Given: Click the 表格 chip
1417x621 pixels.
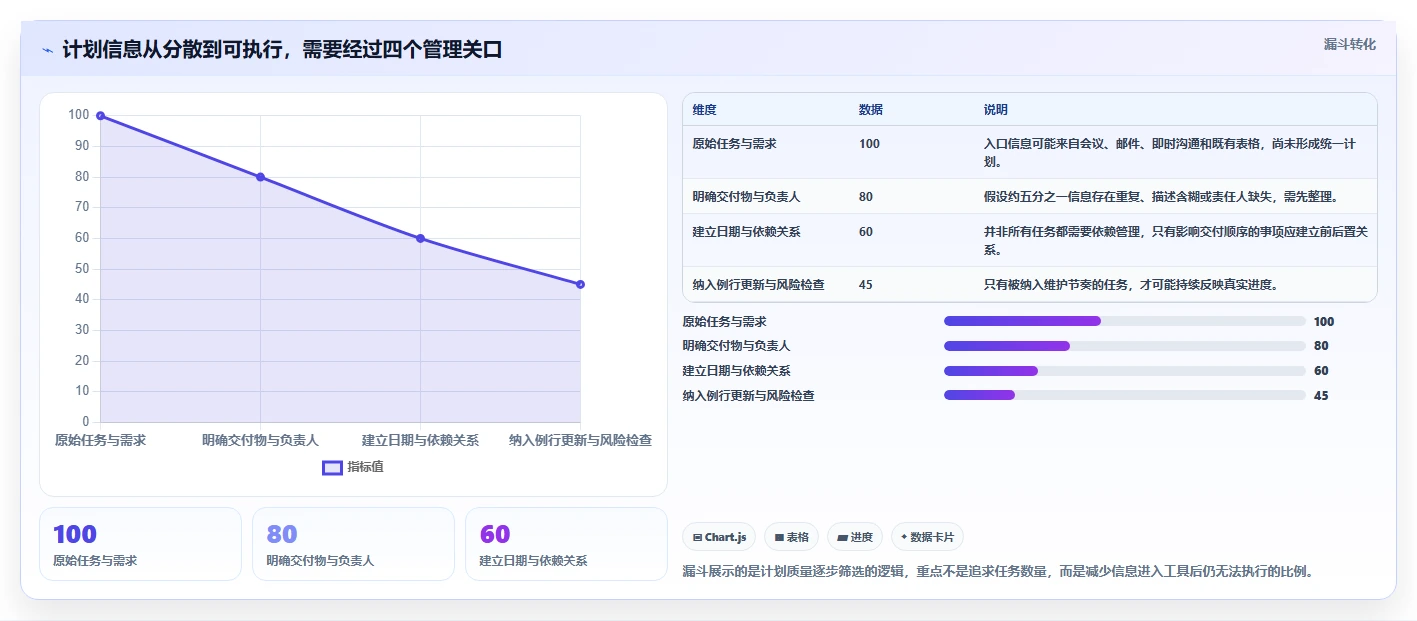Looking at the screenshot, I should 791,537.
